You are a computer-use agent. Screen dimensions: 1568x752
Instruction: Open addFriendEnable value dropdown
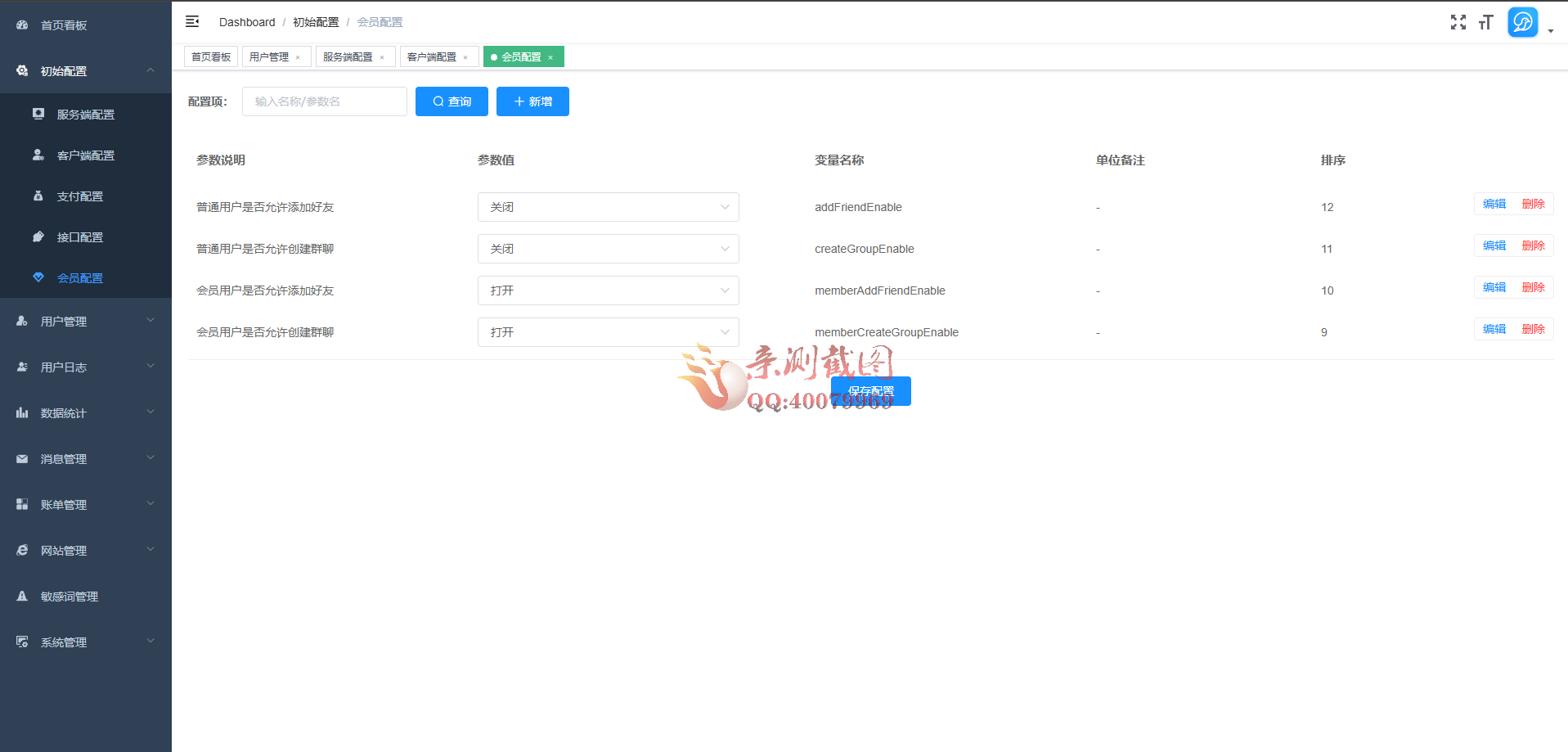tap(608, 207)
